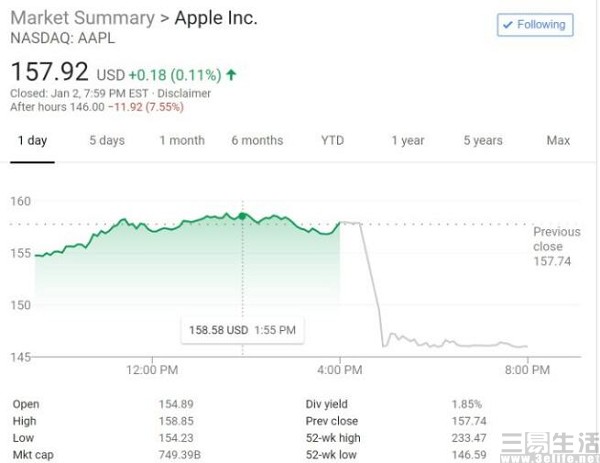Show the 6 months chart

click(x=257, y=141)
